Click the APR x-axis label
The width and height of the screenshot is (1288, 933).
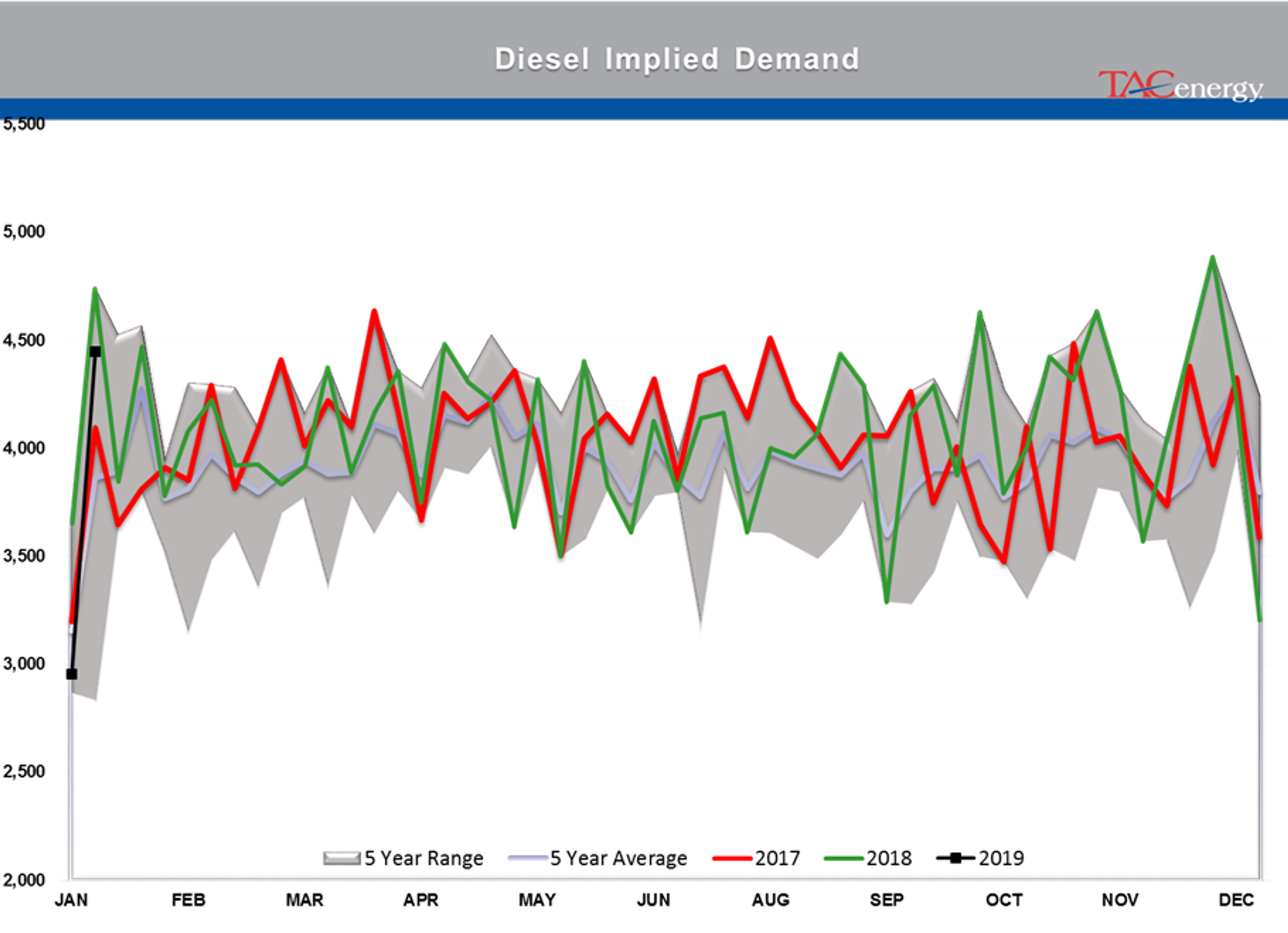(421, 900)
